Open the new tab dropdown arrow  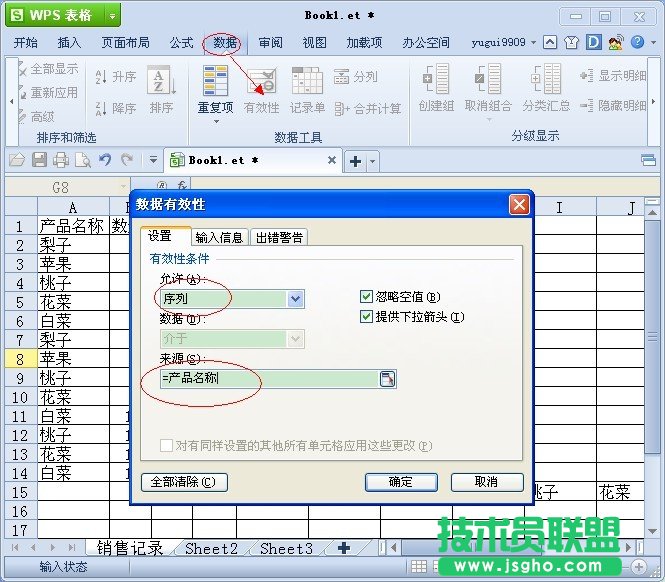coord(372,162)
